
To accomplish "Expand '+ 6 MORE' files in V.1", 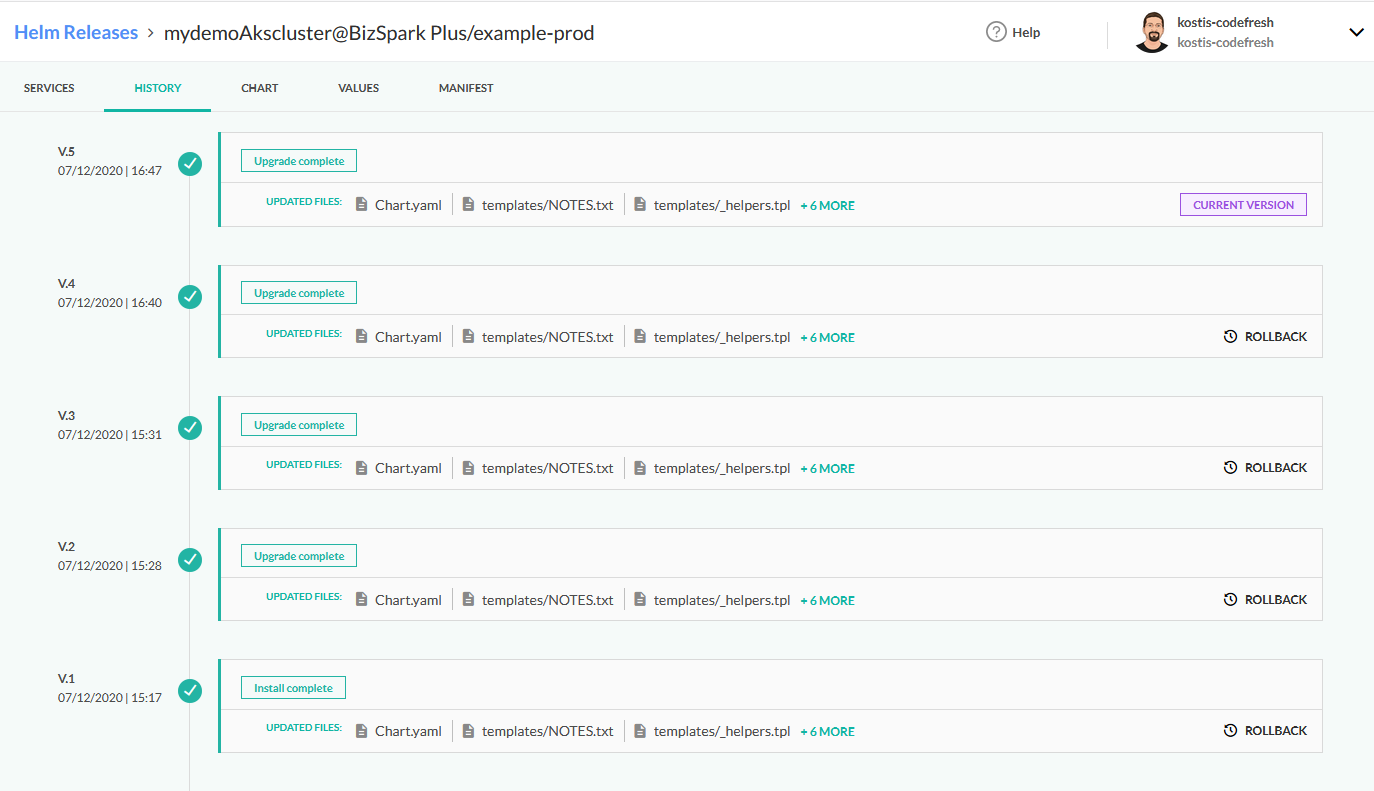I will tap(827, 732).
